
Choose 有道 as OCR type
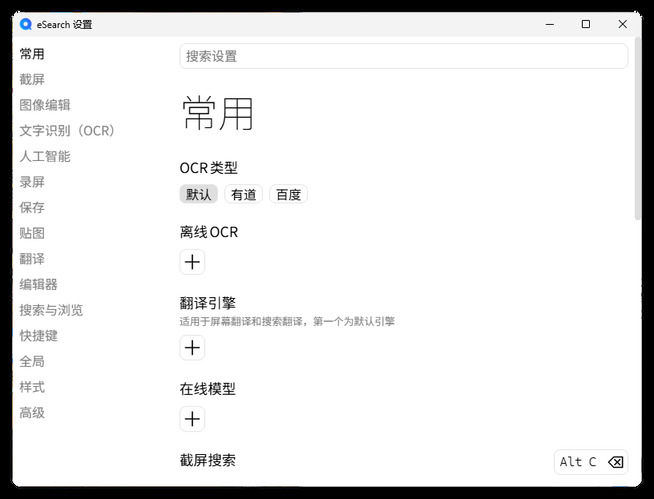(243, 195)
